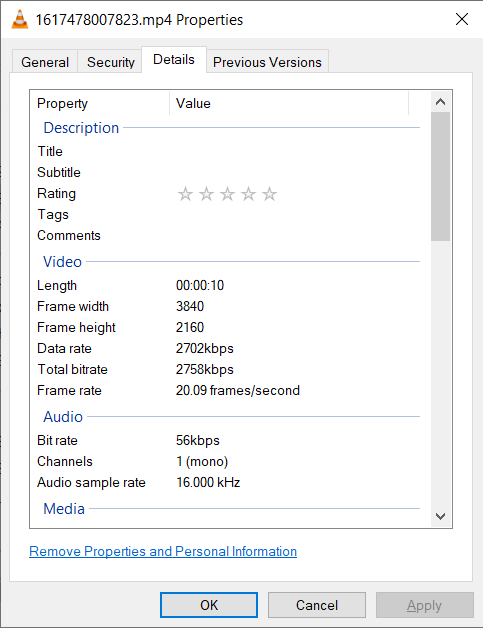The image size is (483, 628).
Task: Click the Audio sample rate label
Action: pyautogui.click(x=91, y=482)
